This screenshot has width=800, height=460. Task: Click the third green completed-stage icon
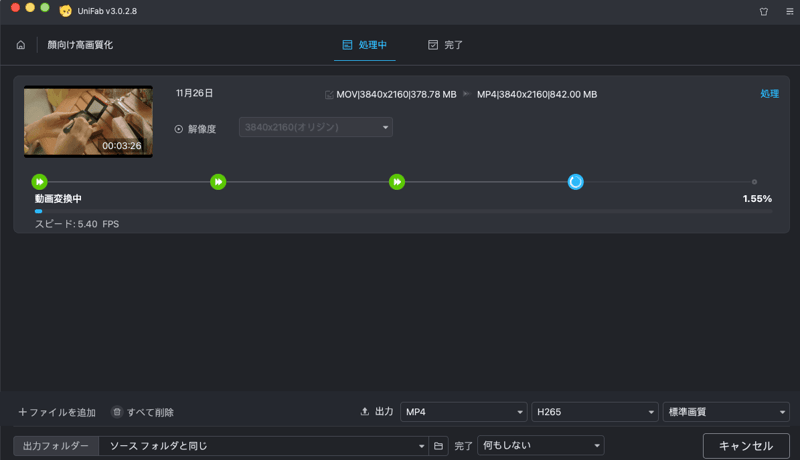pyautogui.click(x=397, y=182)
